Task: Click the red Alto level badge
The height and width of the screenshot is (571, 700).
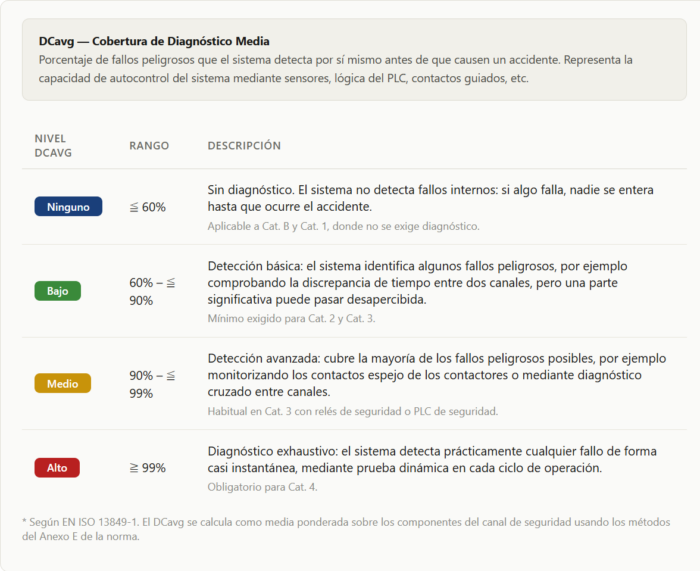Action: 57,468
